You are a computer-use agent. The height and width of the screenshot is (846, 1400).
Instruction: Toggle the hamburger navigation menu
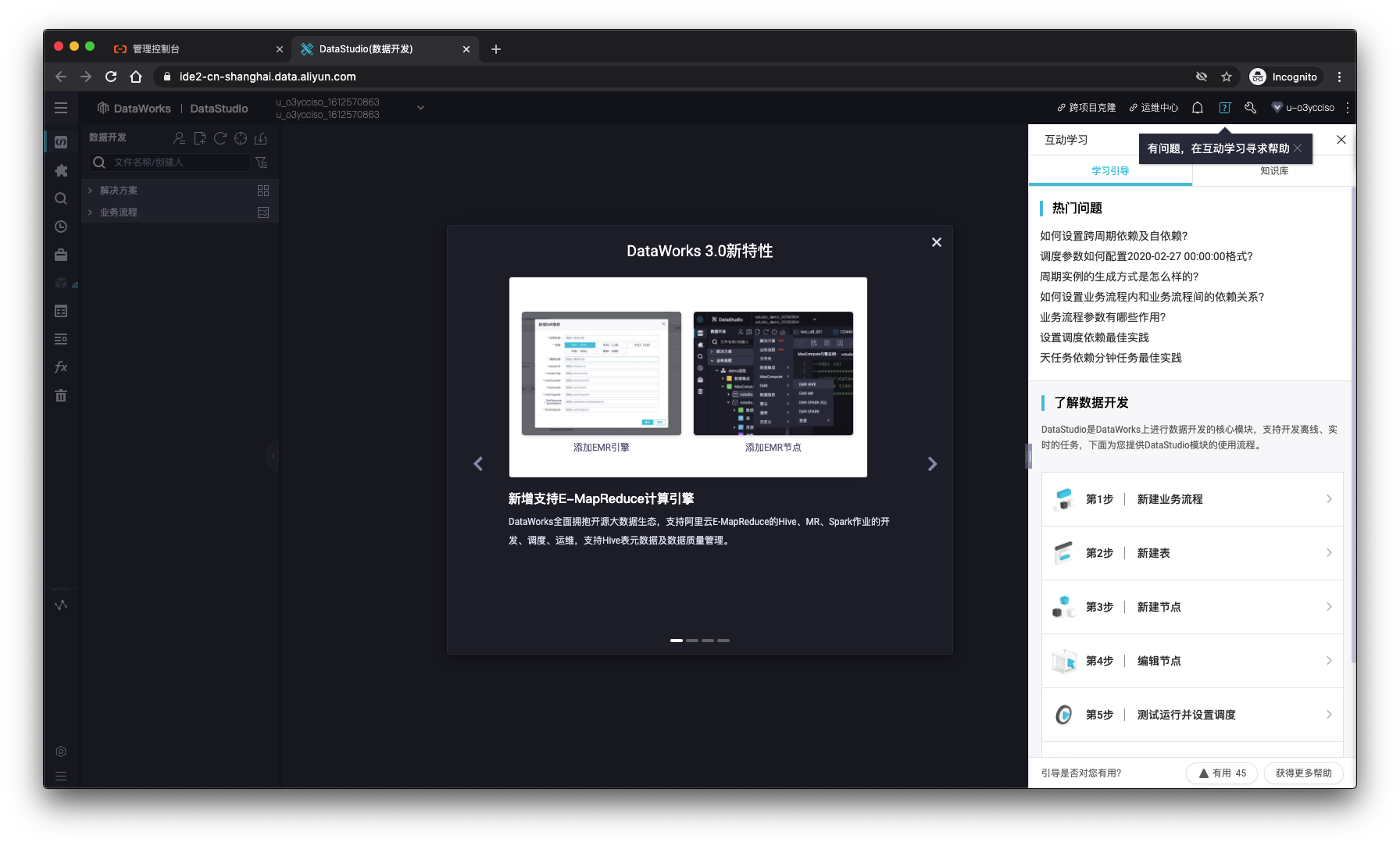61,108
